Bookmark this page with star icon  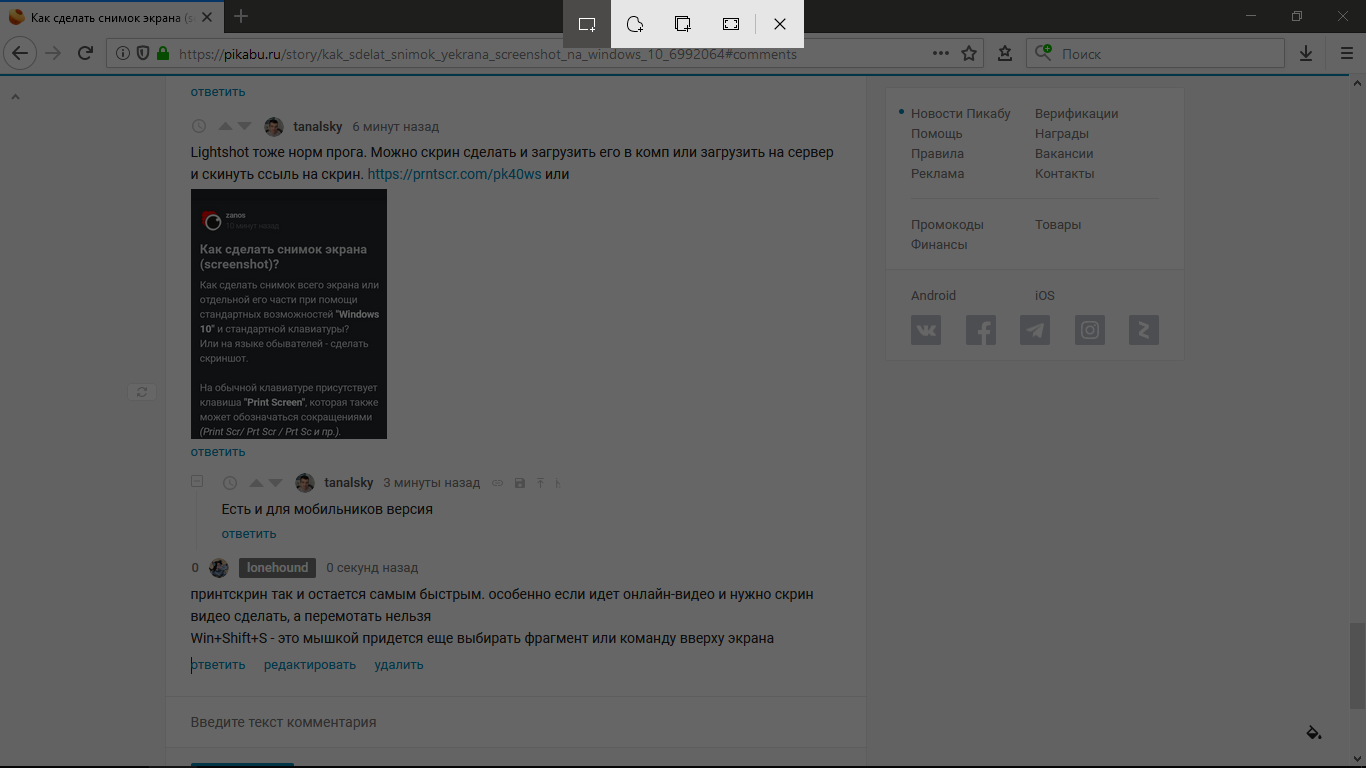pyautogui.click(x=969, y=54)
